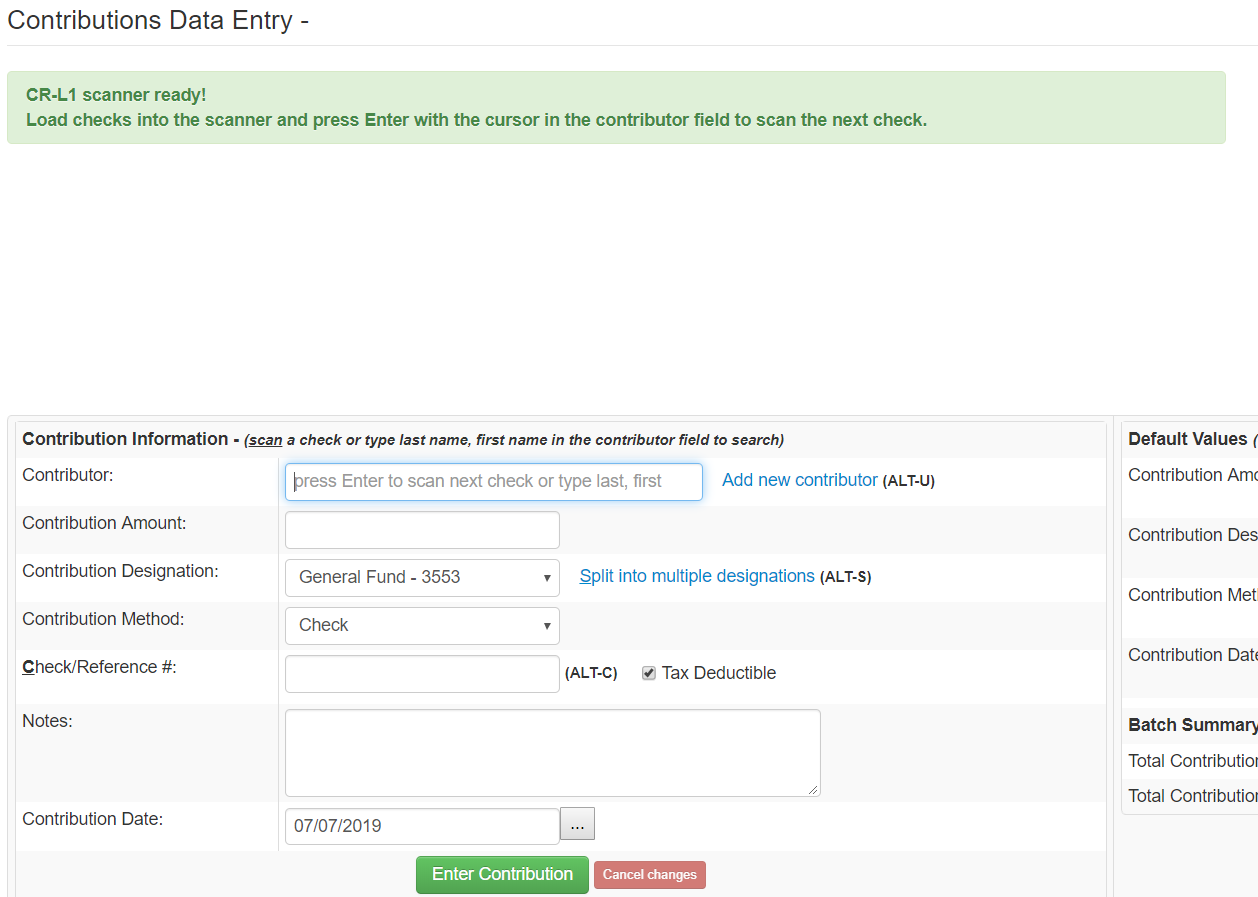Viewport: 1258px width, 897px height.
Task: Click inside the Contributor search field
Action: (x=493, y=481)
